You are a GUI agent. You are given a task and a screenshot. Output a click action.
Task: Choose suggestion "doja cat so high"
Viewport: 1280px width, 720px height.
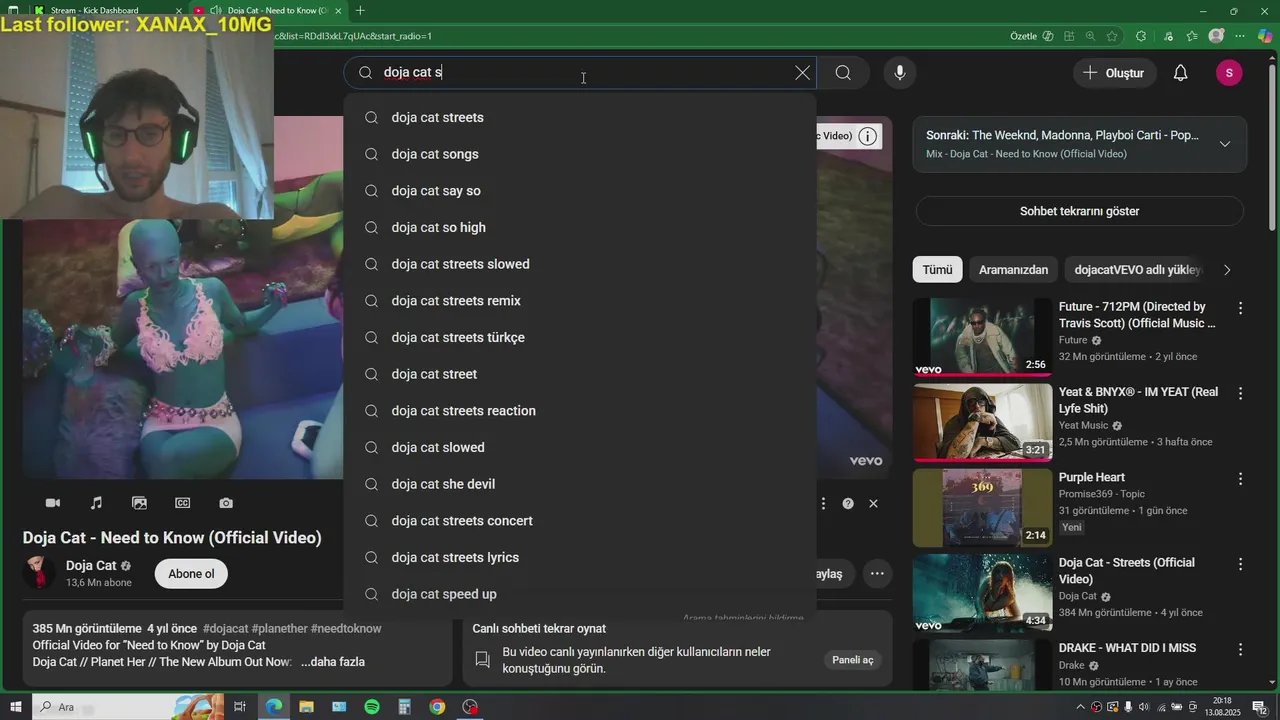click(x=580, y=227)
